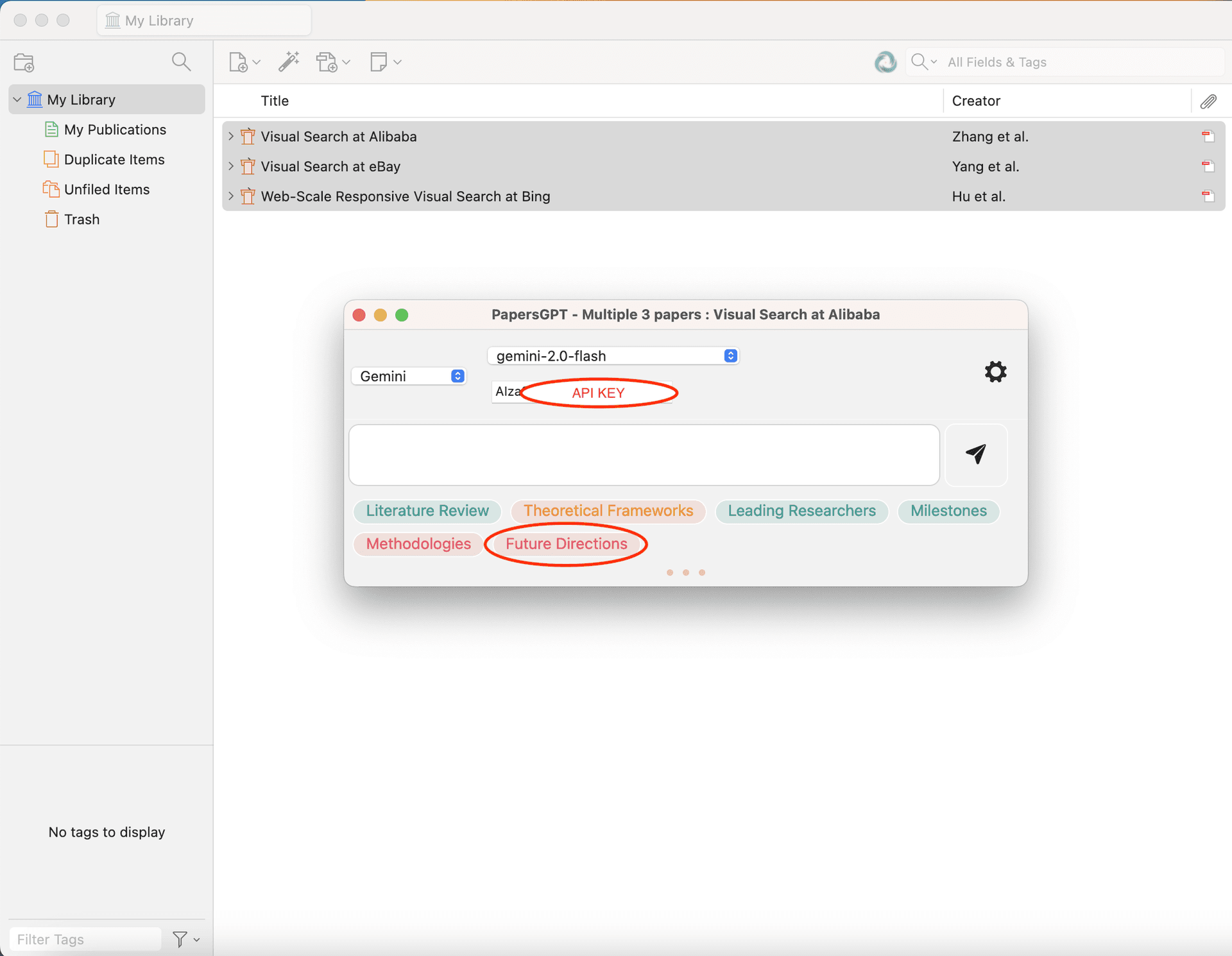Image resolution: width=1232 pixels, height=956 pixels.
Task: Click the New Collection icon
Action: [24, 62]
